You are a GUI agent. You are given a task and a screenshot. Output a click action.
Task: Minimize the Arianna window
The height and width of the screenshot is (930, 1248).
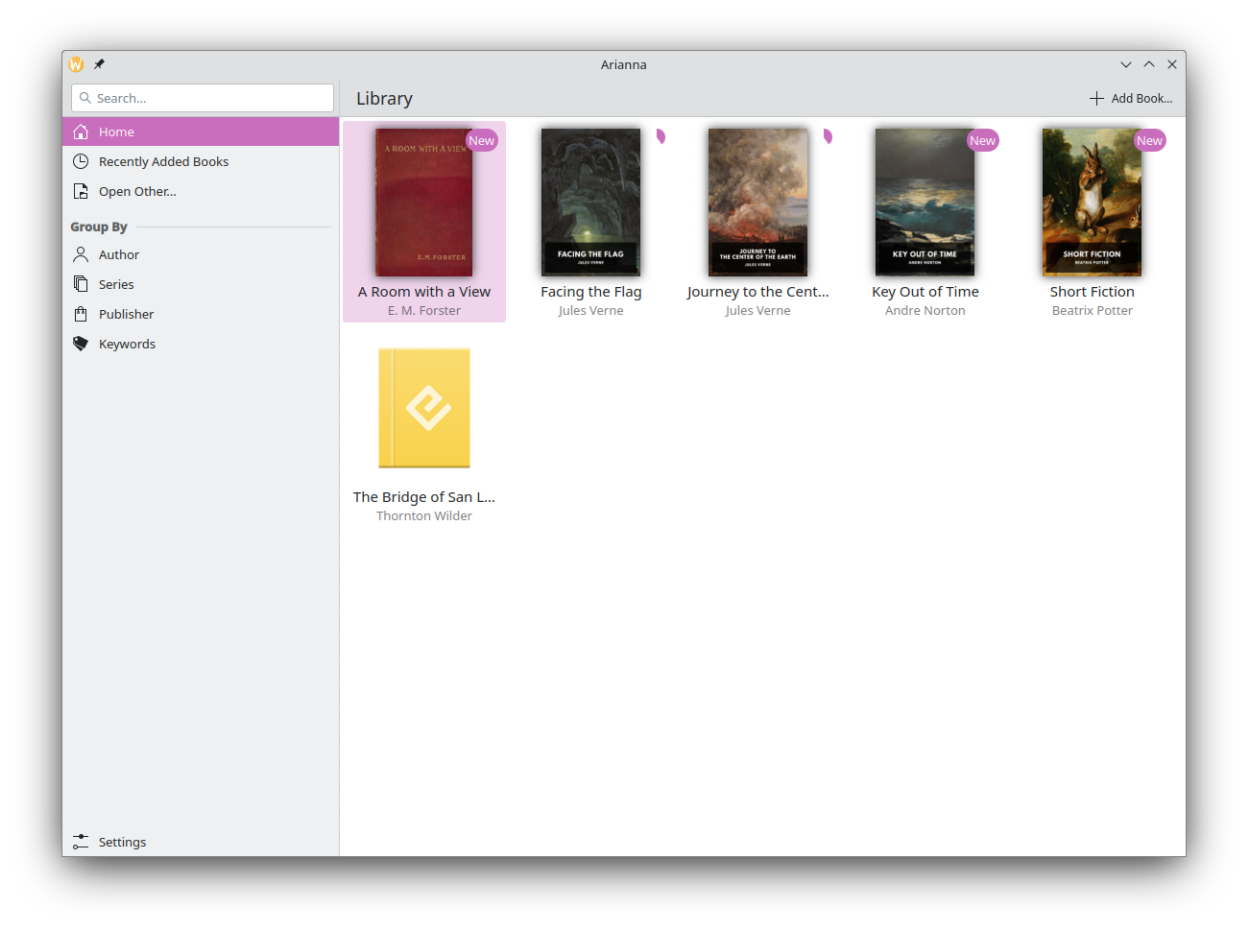(x=1126, y=65)
